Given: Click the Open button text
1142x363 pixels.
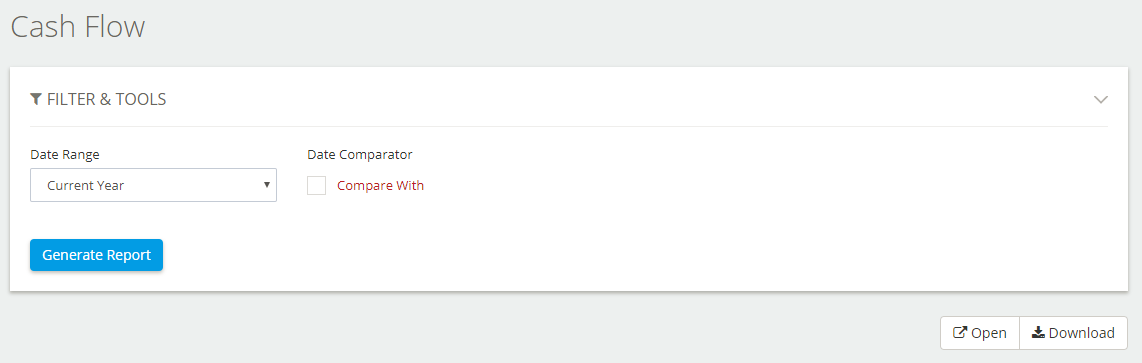Looking at the screenshot, I should (989, 333).
